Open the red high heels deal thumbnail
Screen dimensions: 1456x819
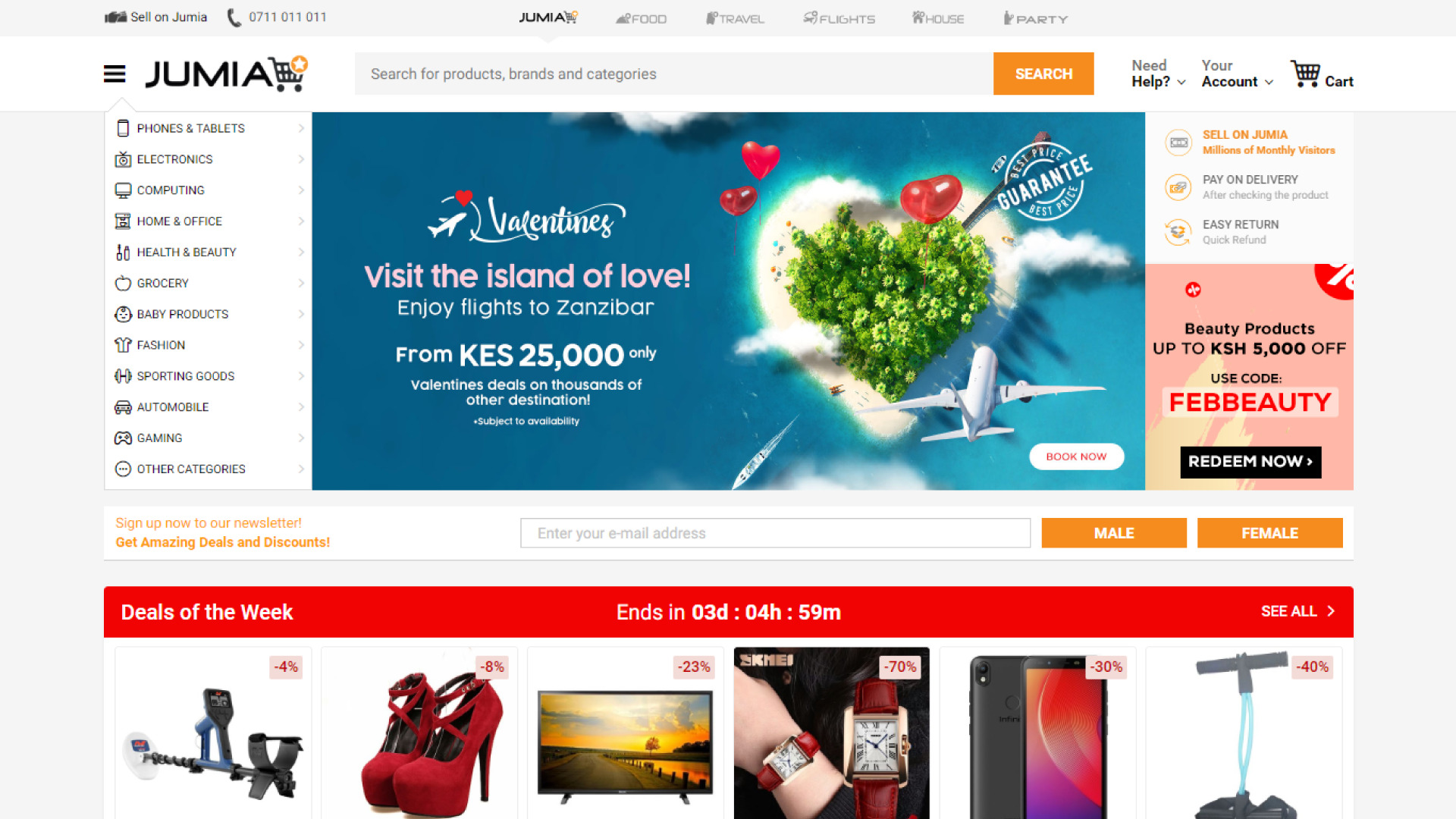(x=419, y=733)
